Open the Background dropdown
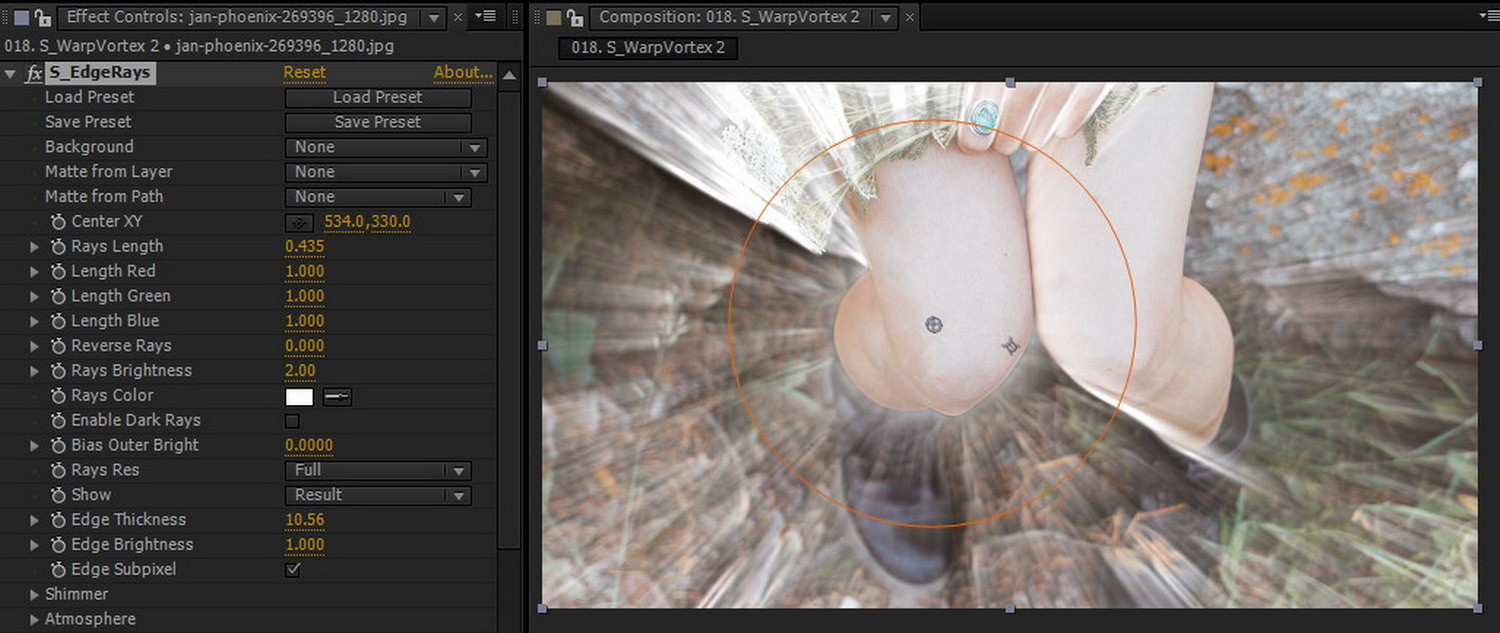The width and height of the screenshot is (1500, 633). click(386, 147)
